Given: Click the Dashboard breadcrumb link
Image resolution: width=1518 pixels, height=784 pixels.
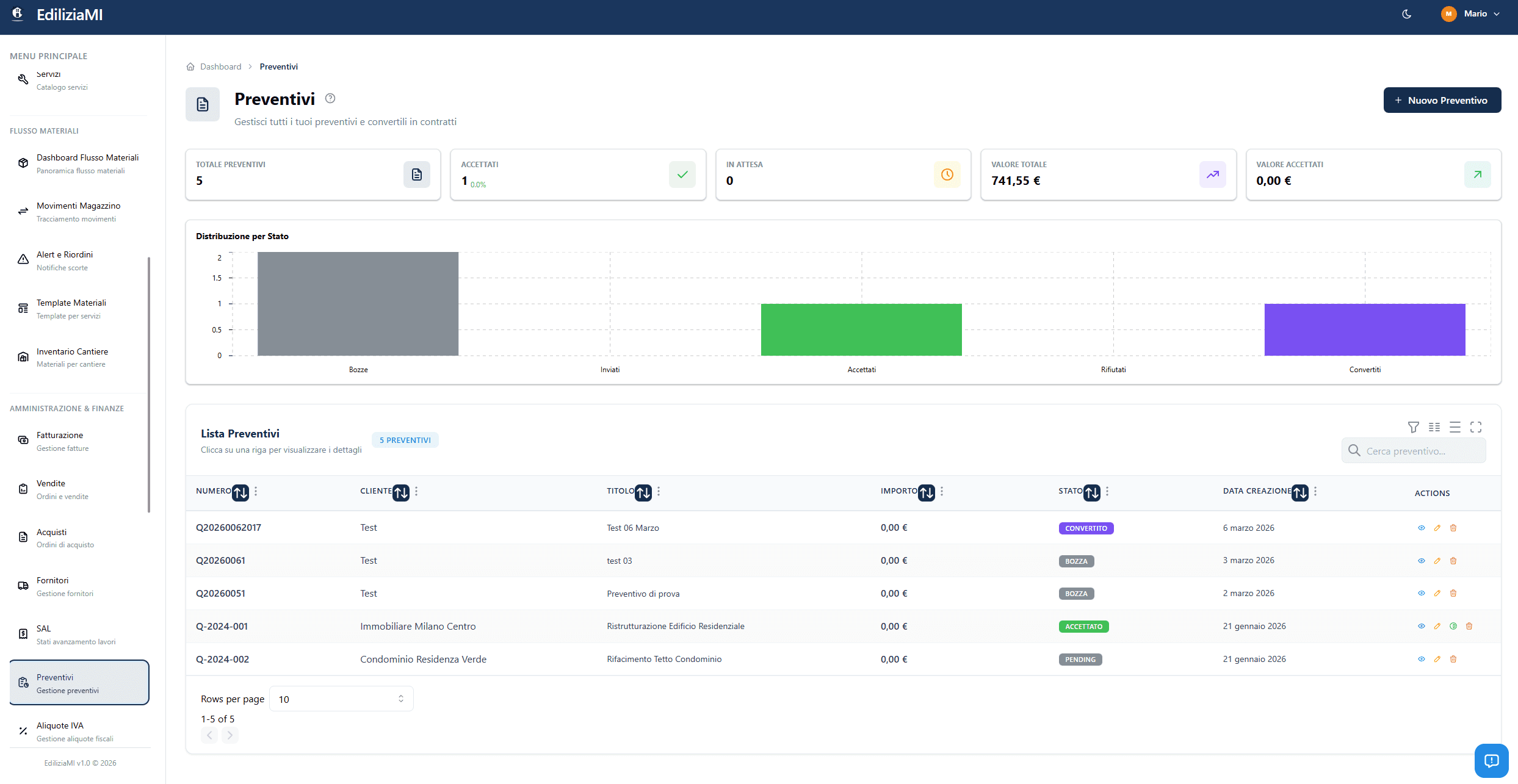Looking at the screenshot, I should pos(220,67).
